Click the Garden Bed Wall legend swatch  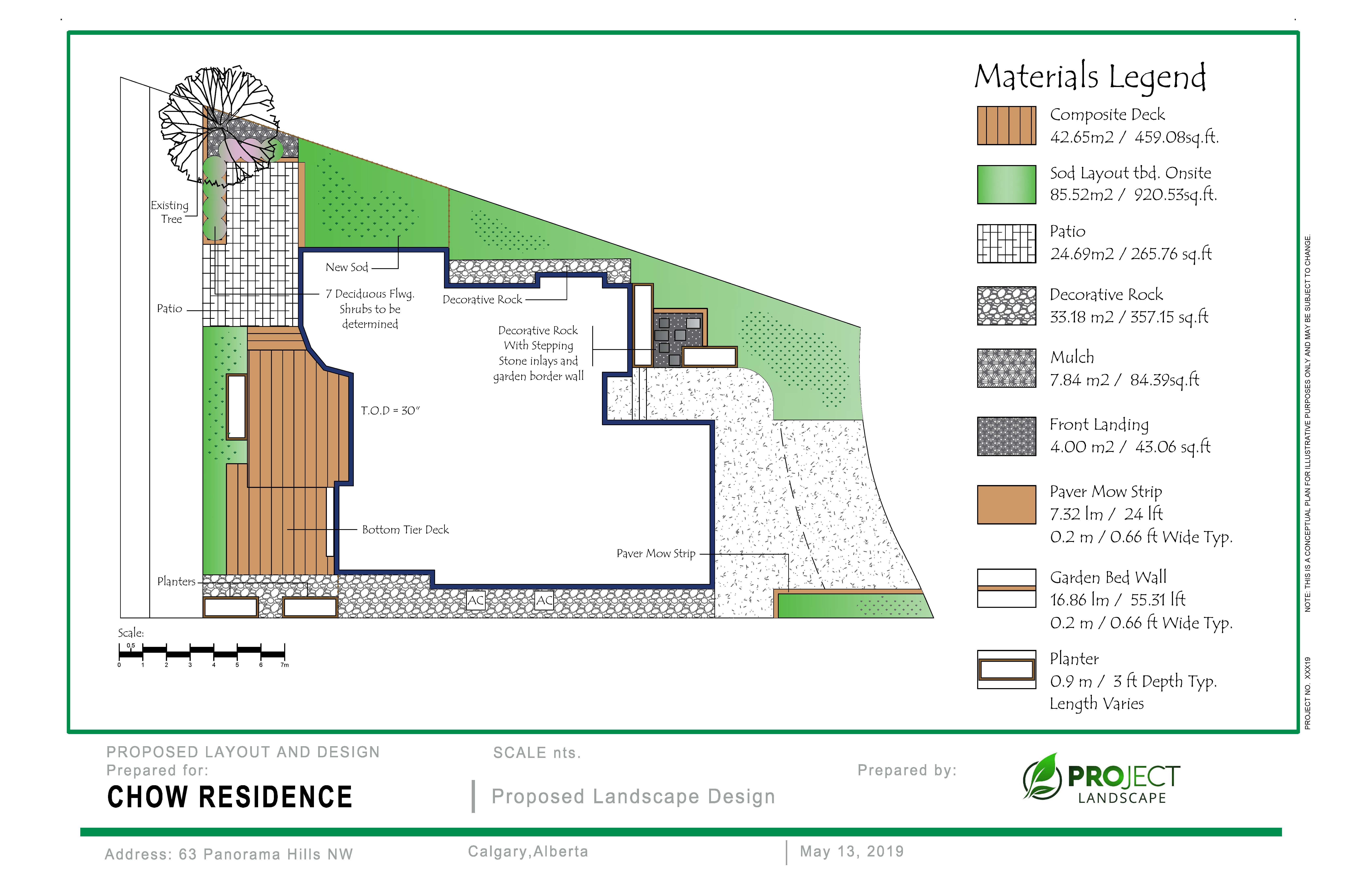click(x=1006, y=589)
